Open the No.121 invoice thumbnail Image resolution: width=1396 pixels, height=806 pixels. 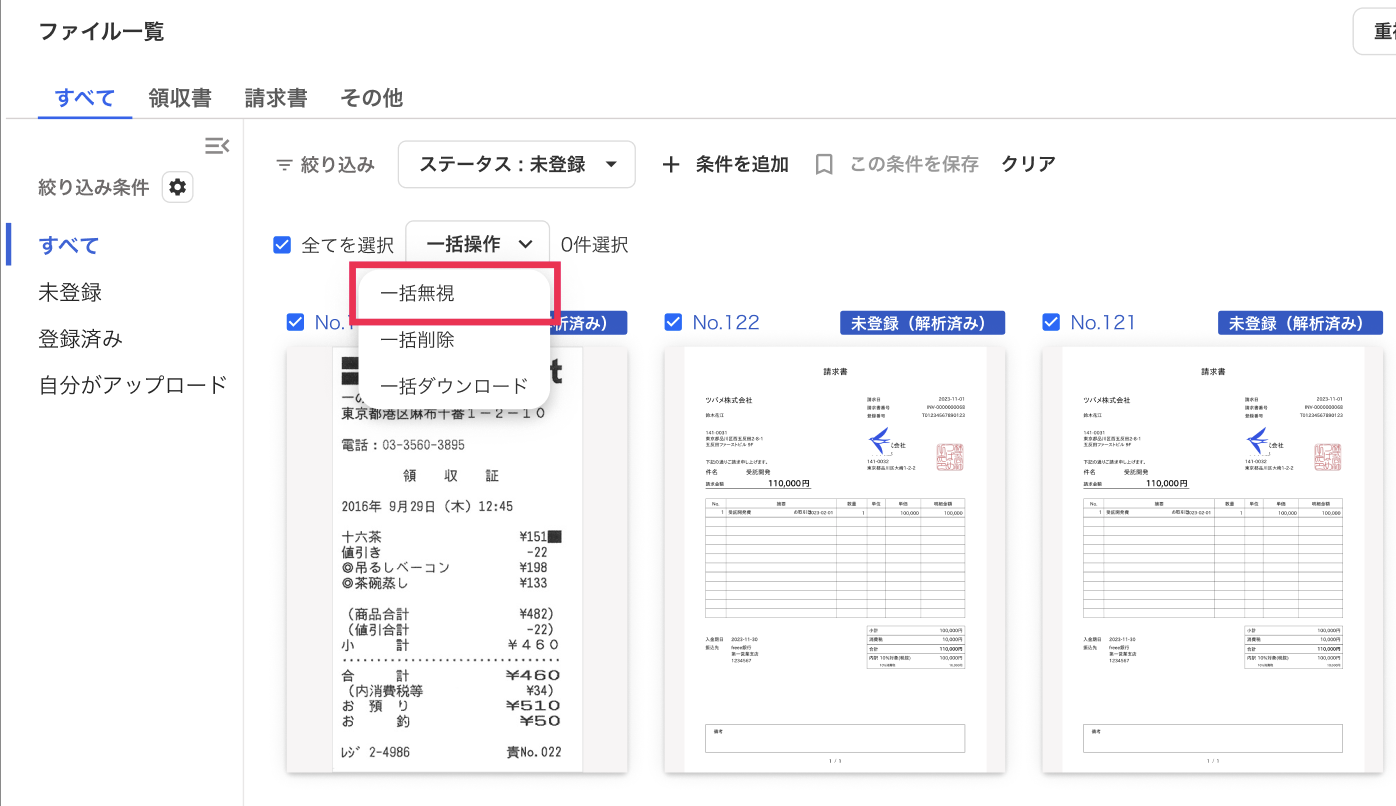coord(1213,560)
